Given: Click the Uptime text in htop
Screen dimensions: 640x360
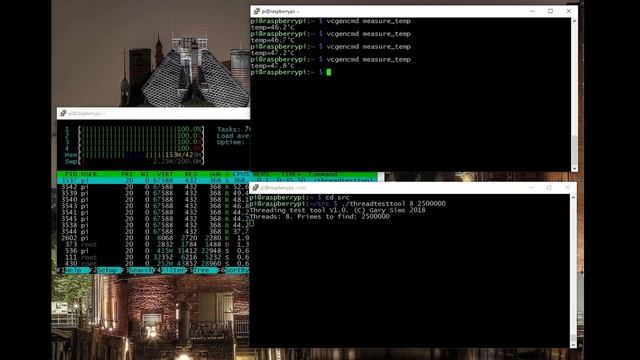Looking at the screenshot, I should pos(233,142).
